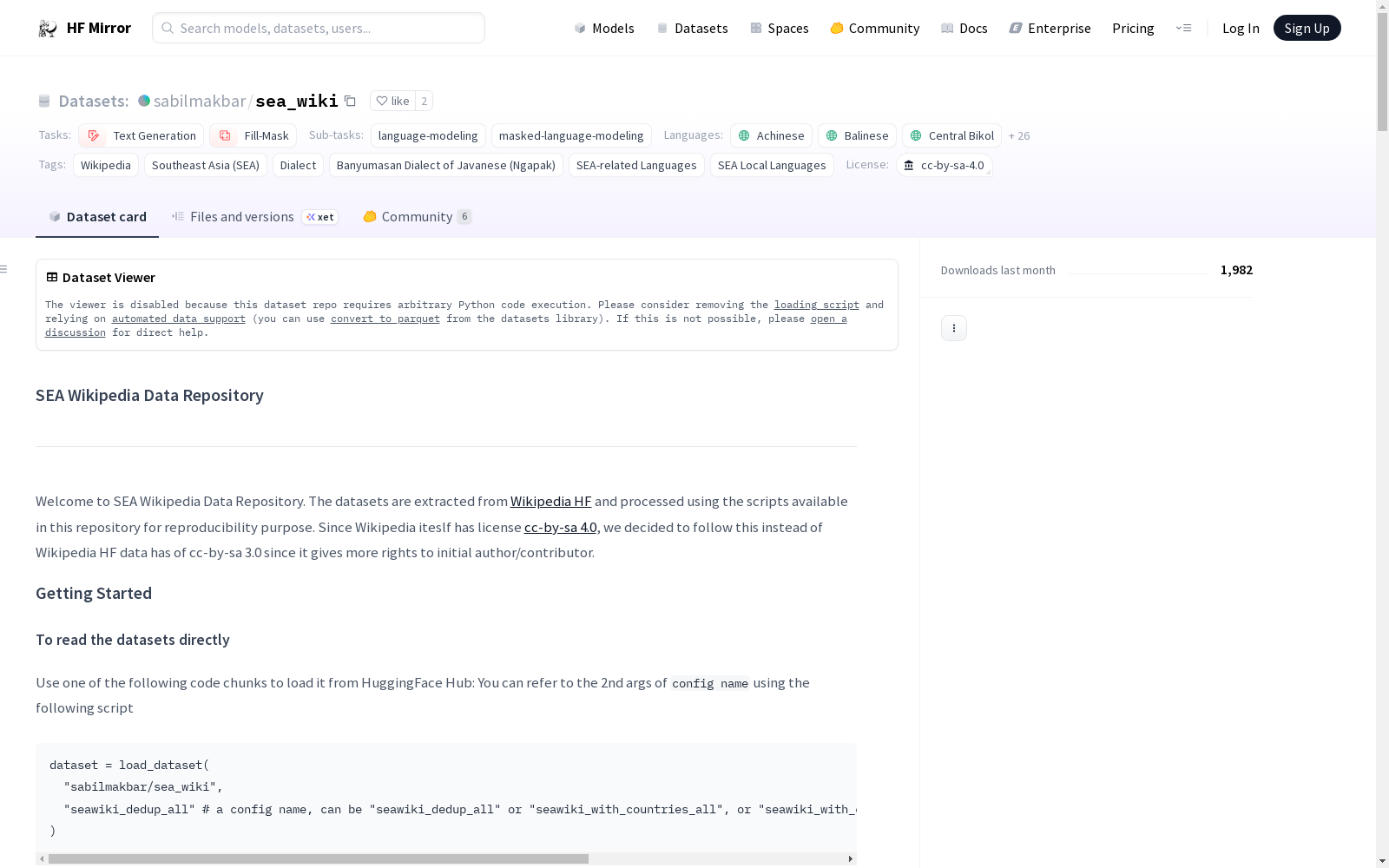This screenshot has height=868, width=1389.
Task: Click the like count 2
Action: pos(424,101)
